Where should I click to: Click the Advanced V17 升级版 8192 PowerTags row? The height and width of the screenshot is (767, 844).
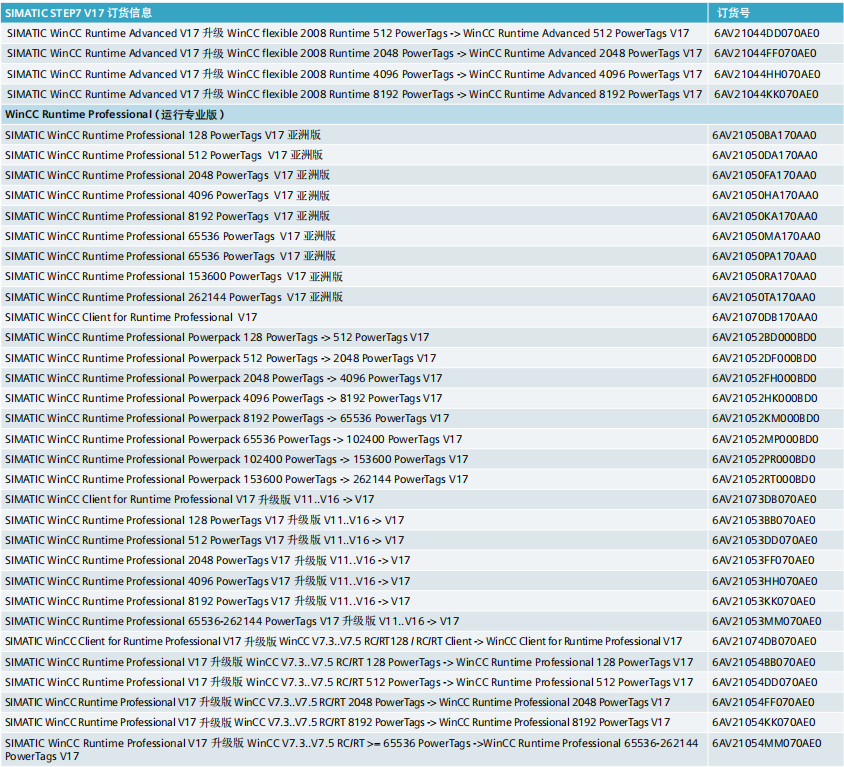pos(354,94)
